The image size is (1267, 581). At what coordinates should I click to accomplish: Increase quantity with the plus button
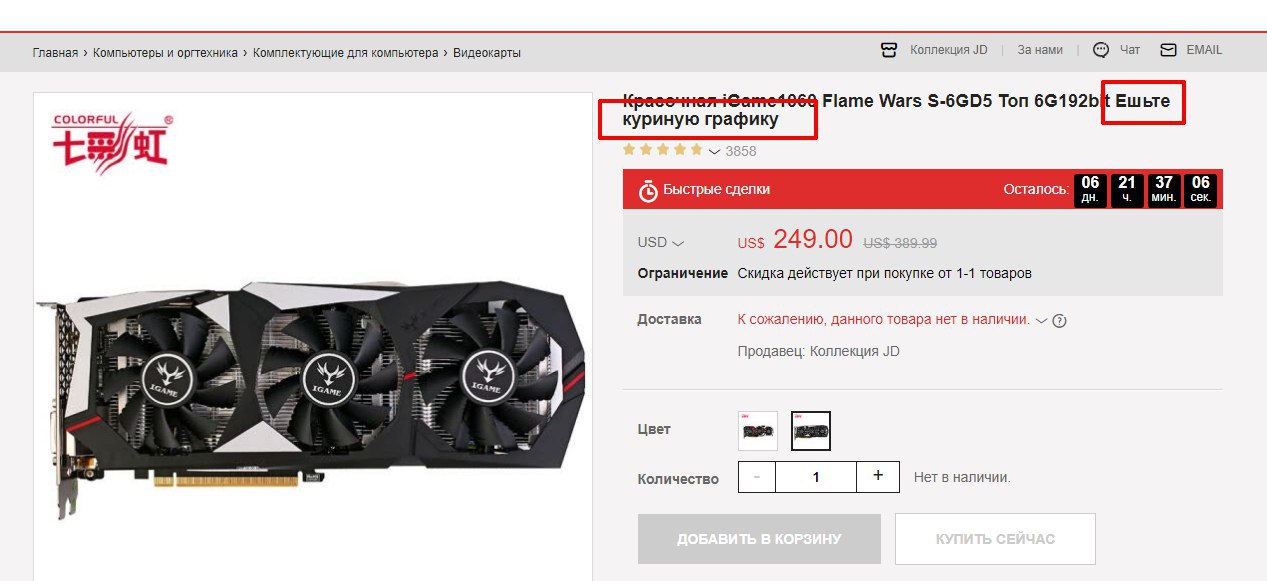878,476
